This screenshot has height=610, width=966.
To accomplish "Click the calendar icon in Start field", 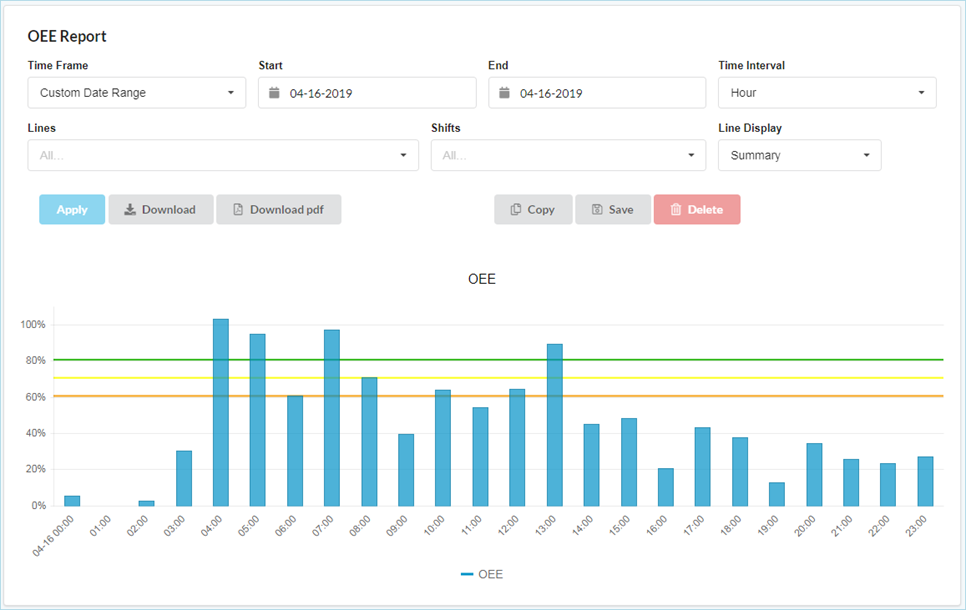I will 274,93.
